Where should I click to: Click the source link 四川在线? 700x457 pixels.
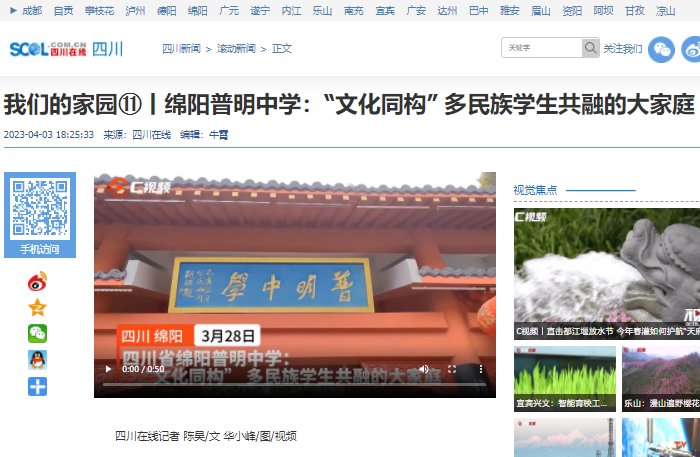151,134
